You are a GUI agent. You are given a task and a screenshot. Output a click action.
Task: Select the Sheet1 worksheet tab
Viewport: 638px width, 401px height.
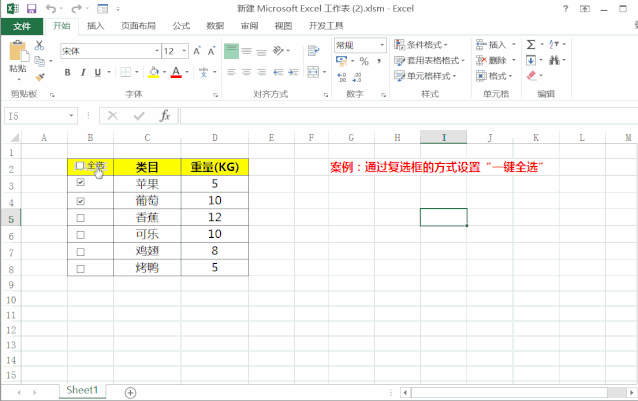[x=82, y=390]
